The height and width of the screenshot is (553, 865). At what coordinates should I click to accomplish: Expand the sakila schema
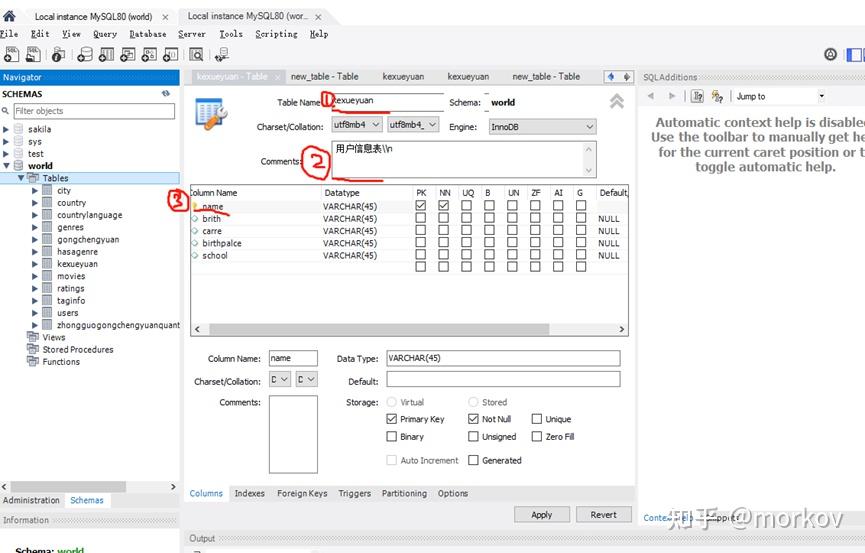click(x=6, y=129)
